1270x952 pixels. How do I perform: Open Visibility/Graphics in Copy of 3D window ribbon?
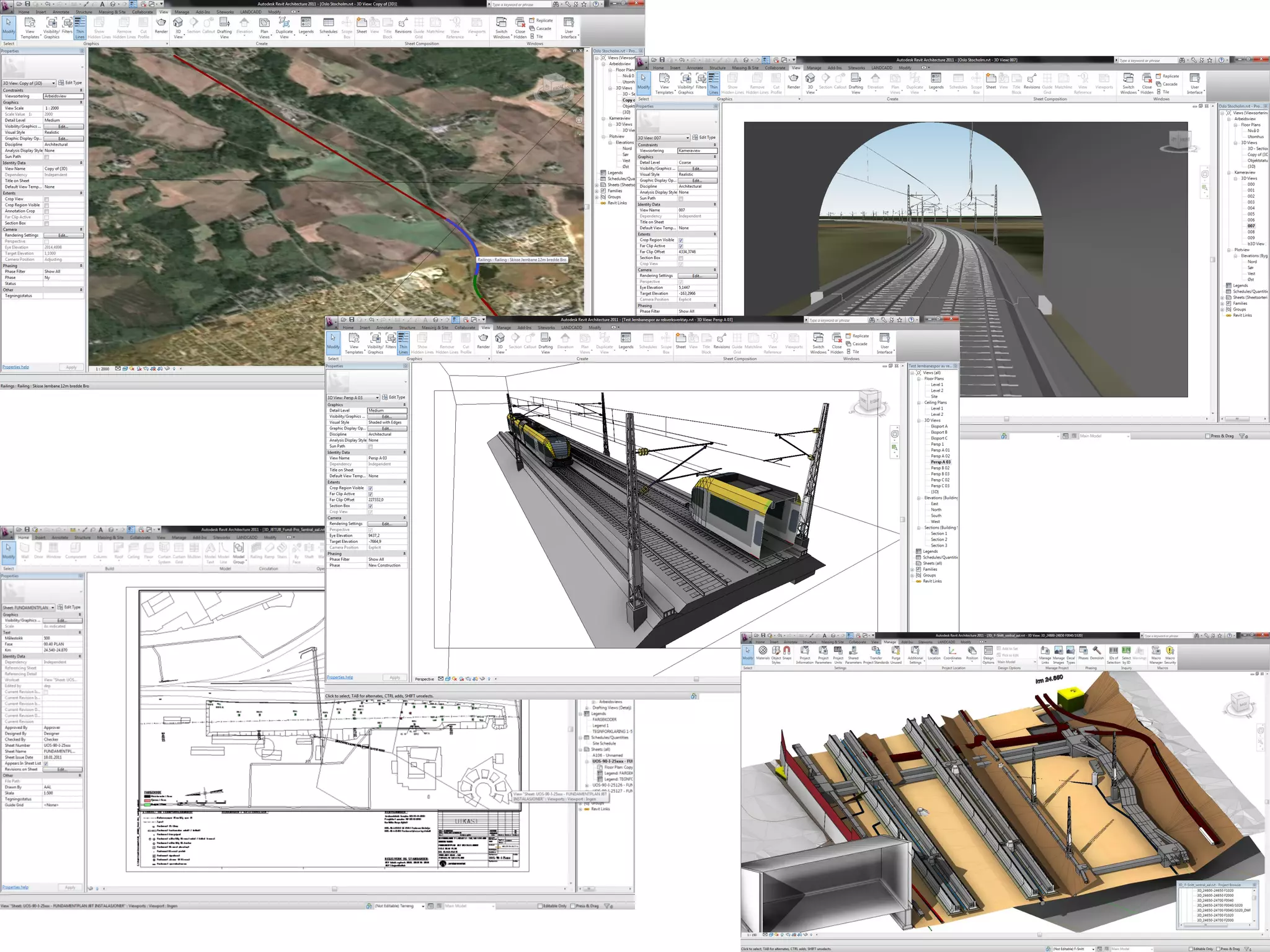click(51, 28)
